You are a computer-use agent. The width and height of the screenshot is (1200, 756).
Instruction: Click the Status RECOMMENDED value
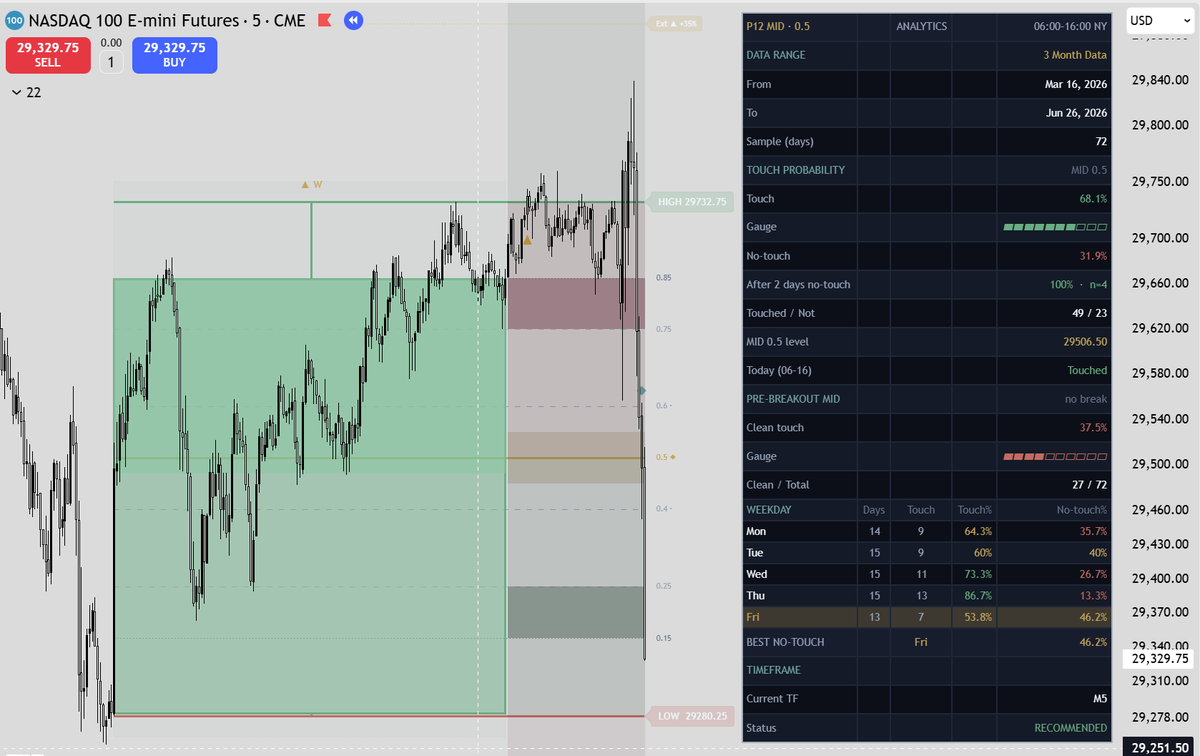click(1071, 728)
